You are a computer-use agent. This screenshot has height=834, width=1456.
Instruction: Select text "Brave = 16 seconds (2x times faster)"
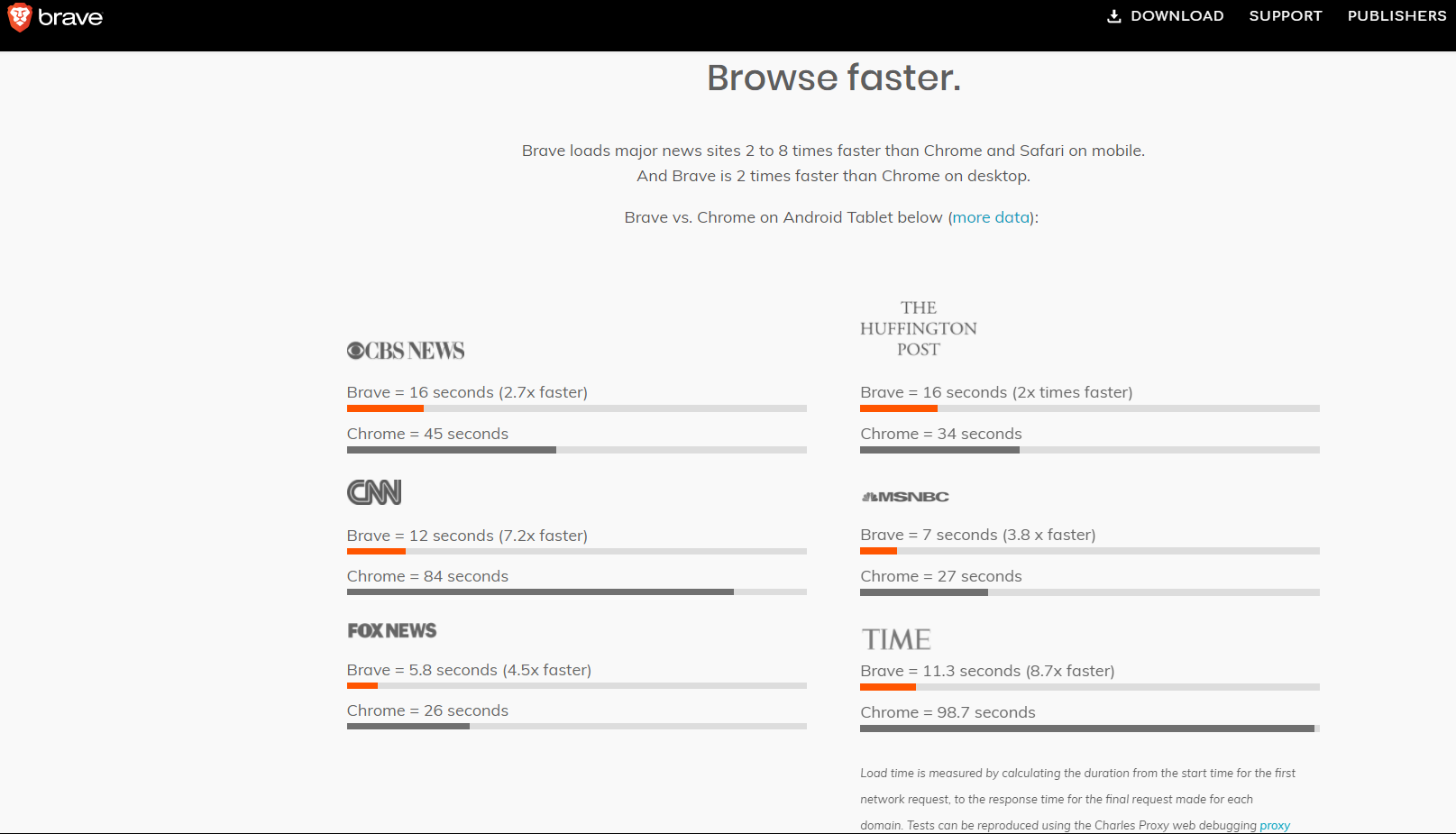tap(996, 392)
